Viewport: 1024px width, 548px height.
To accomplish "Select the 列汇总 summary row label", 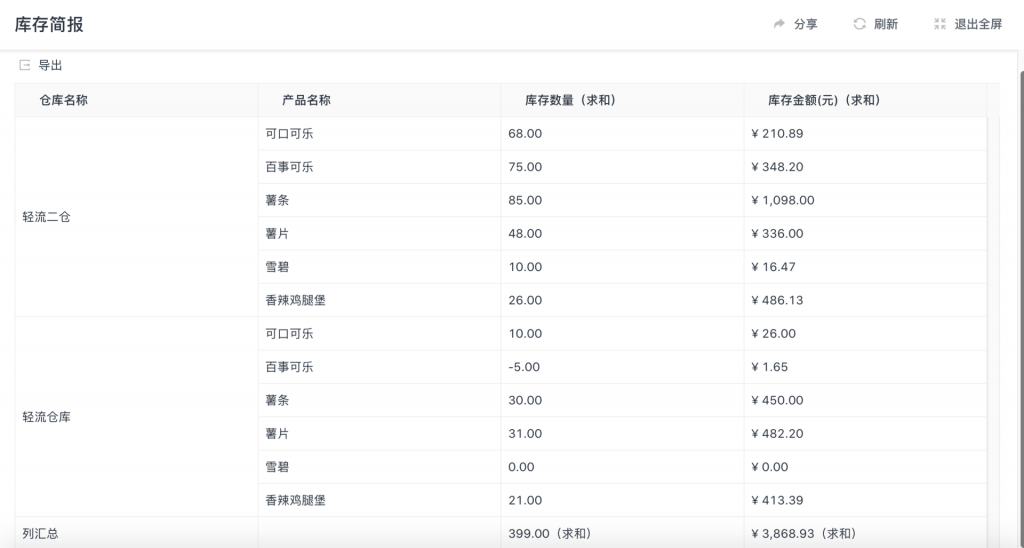I will pyautogui.click(x=41, y=534).
